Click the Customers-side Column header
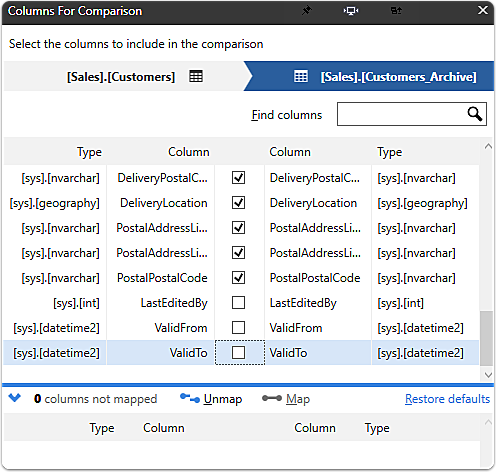Viewport: 496px width, 472px height. (x=189, y=152)
